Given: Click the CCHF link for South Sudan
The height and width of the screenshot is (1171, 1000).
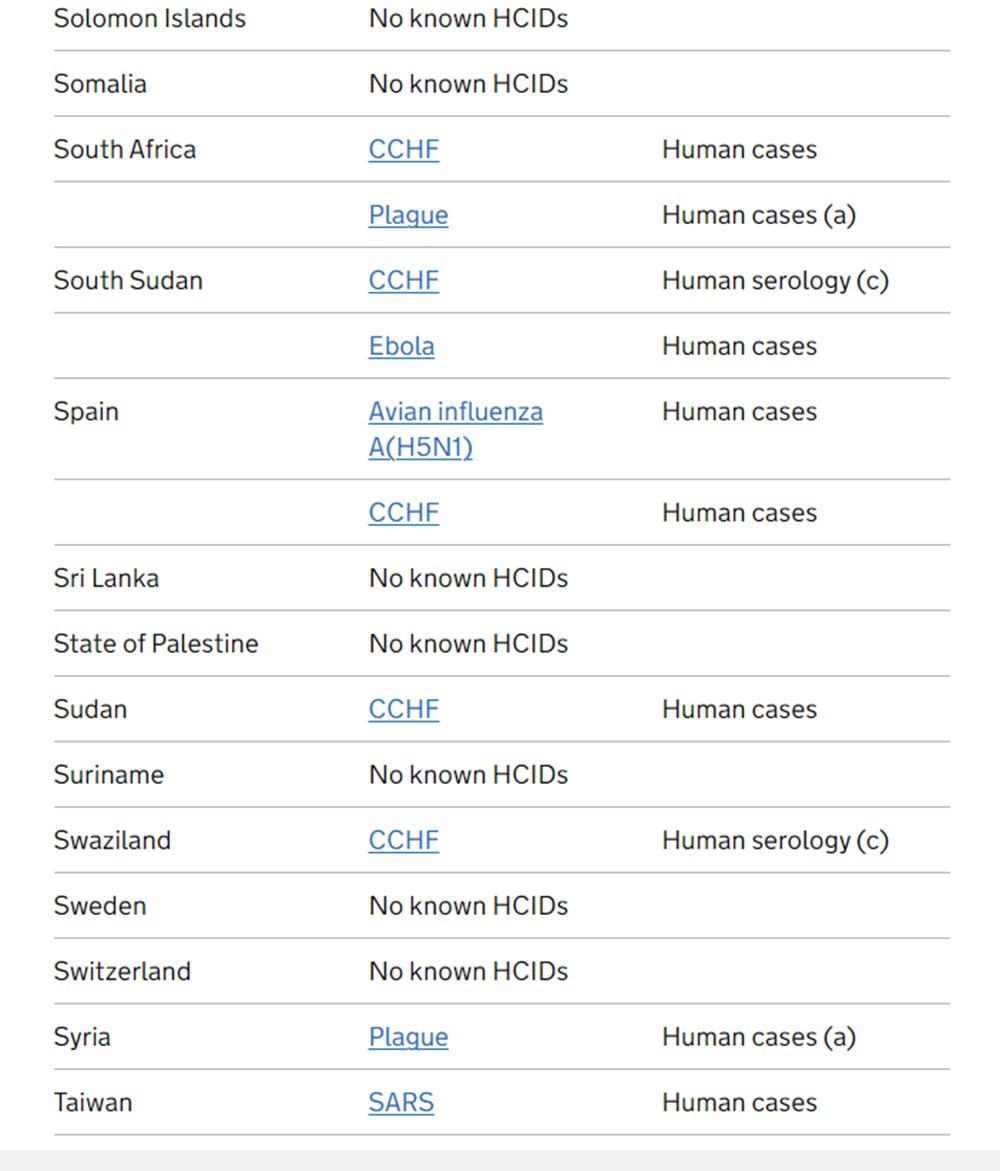Looking at the screenshot, I should [403, 281].
